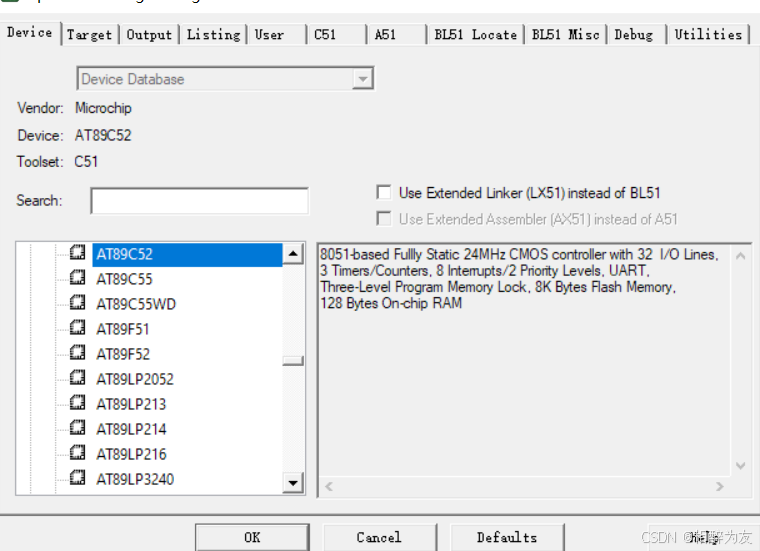Click the chip icon beside AT89LP3240
This screenshot has height=551, width=760.
point(78,478)
